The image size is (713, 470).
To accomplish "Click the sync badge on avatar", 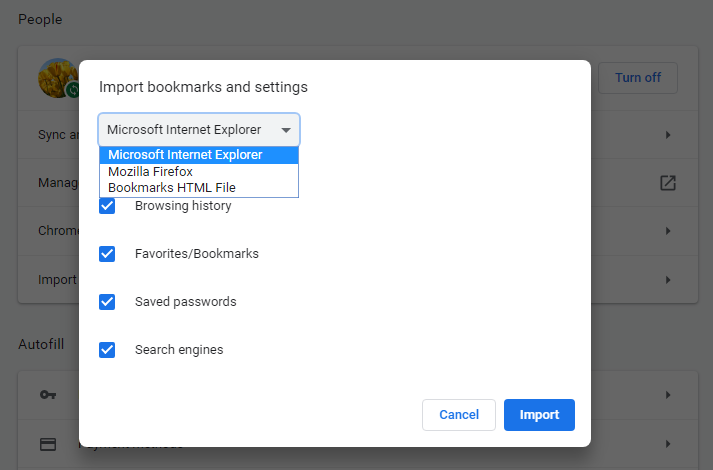I will [x=73, y=90].
